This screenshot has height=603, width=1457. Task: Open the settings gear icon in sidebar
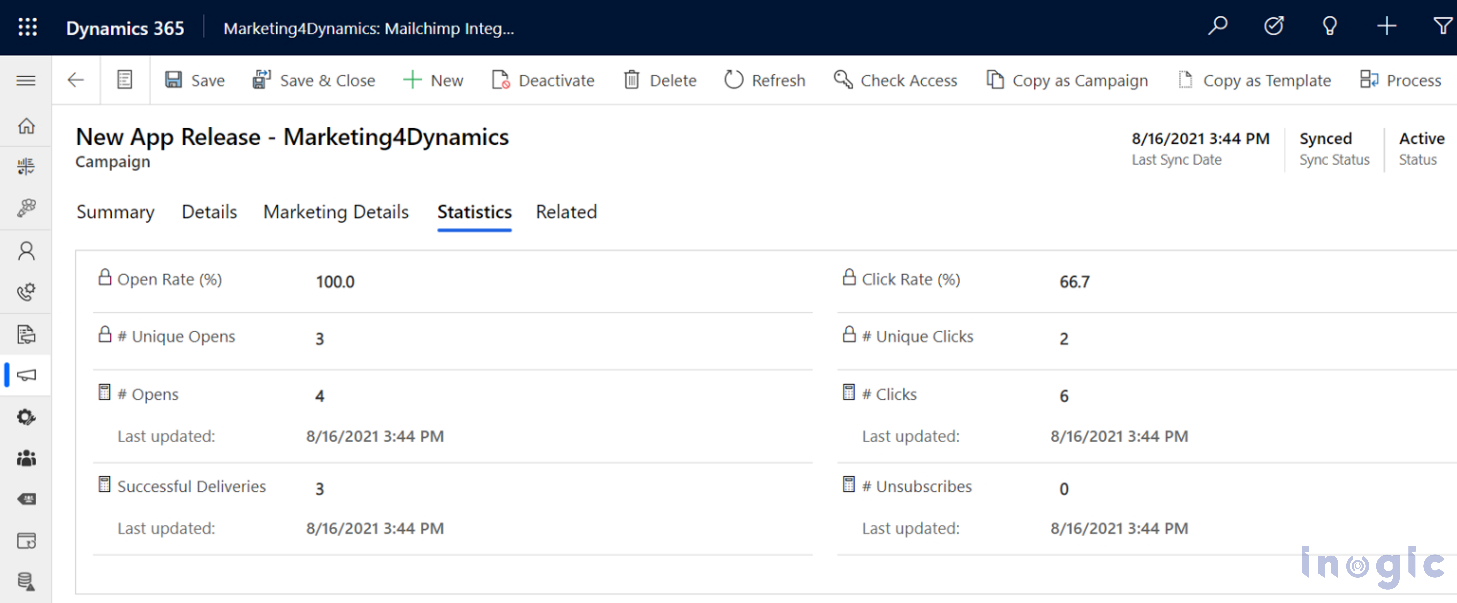click(x=26, y=417)
